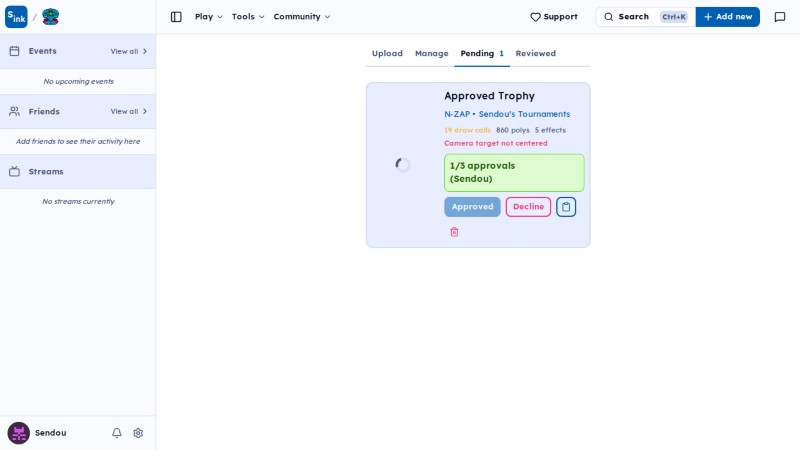This screenshot has width=800, height=450.
Task: Copy via clipboard icon on trophy card
Action: 566,207
